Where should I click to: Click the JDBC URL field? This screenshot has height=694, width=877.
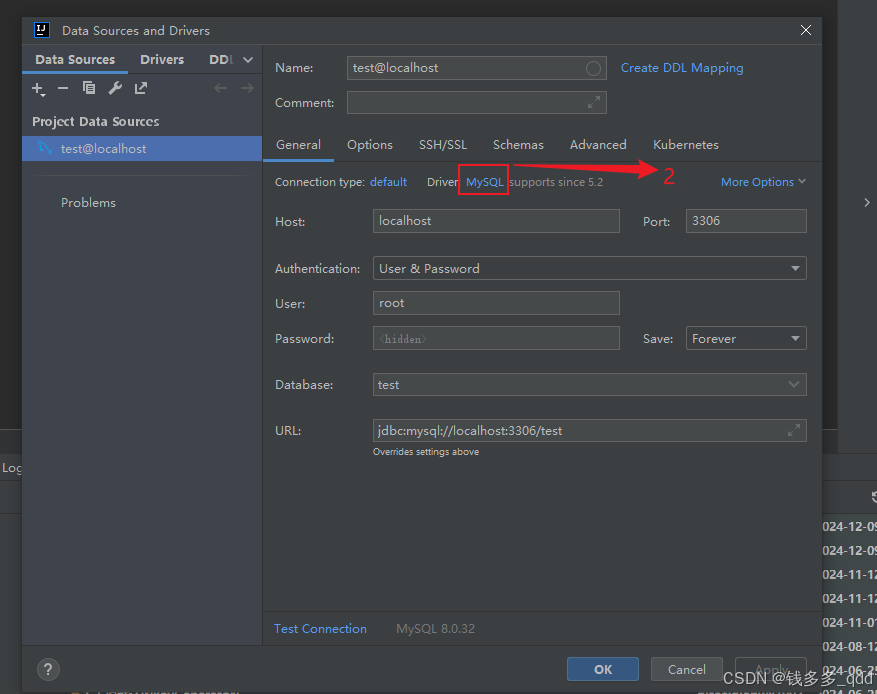590,431
